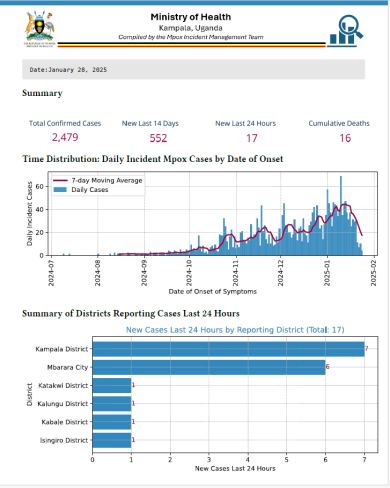The width and height of the screenshot is (390, 488).
Task: Click the 'Daily Cases' legend blue swatch
Action: click(x=60, y=190)
